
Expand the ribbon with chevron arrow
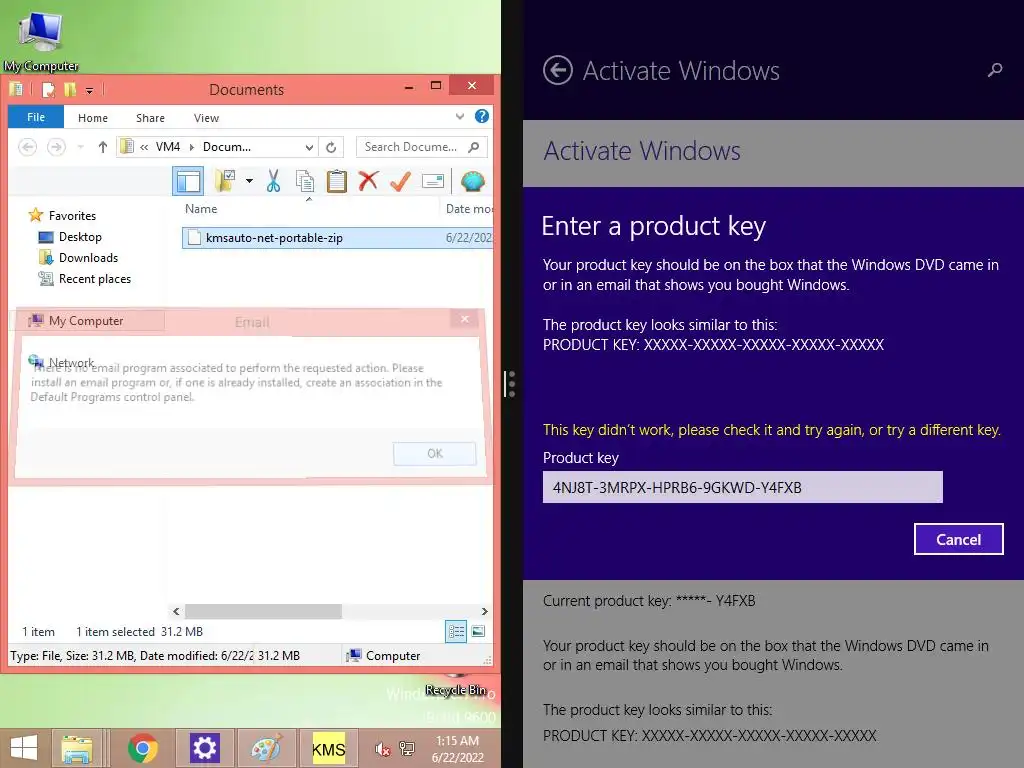[x=460, y=116]
